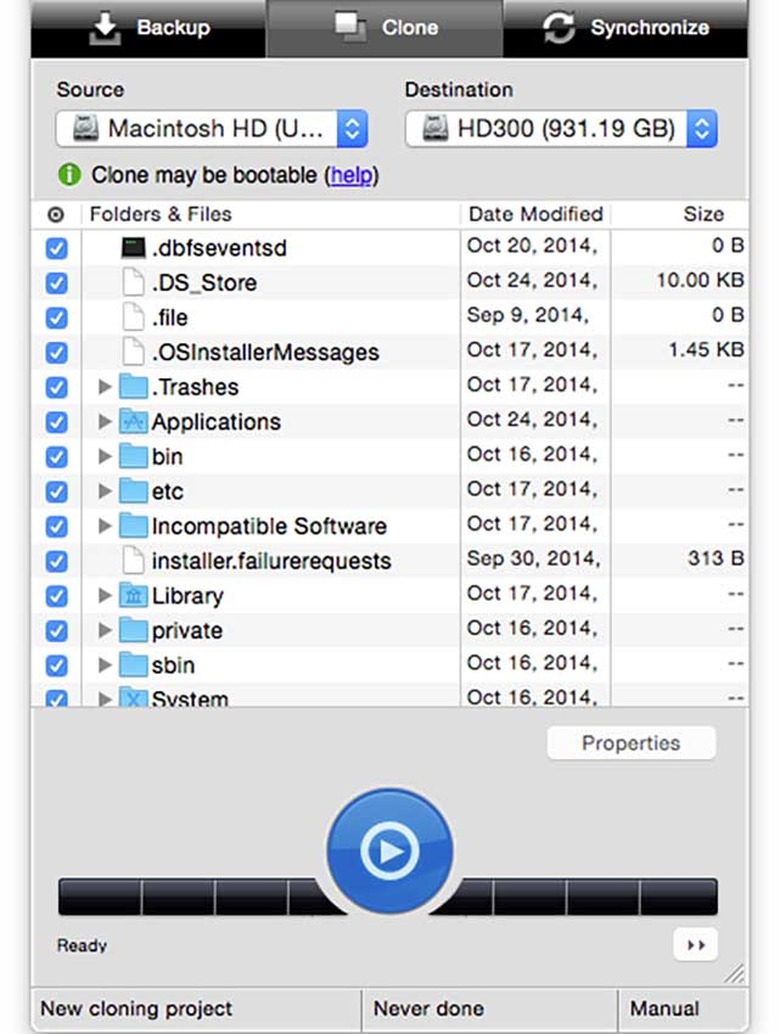Click the selection circle icon in column header

[56, 215]
